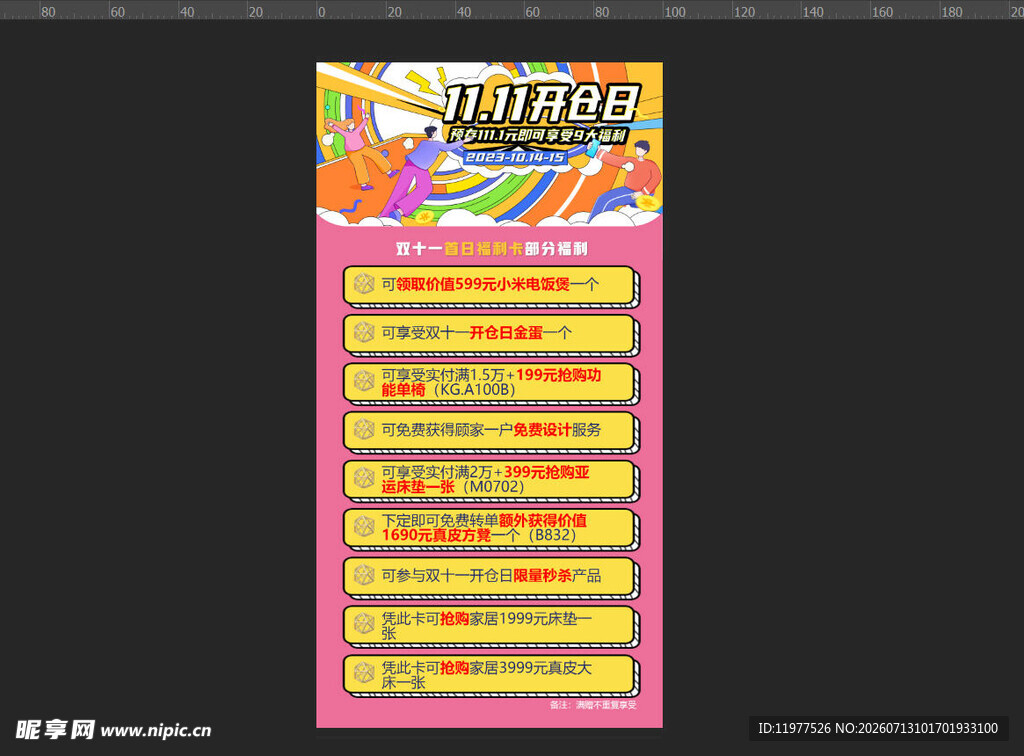Open the www.nipic.cn watermark link
This screenshot has height=756, width=1024.
(156, 731)
